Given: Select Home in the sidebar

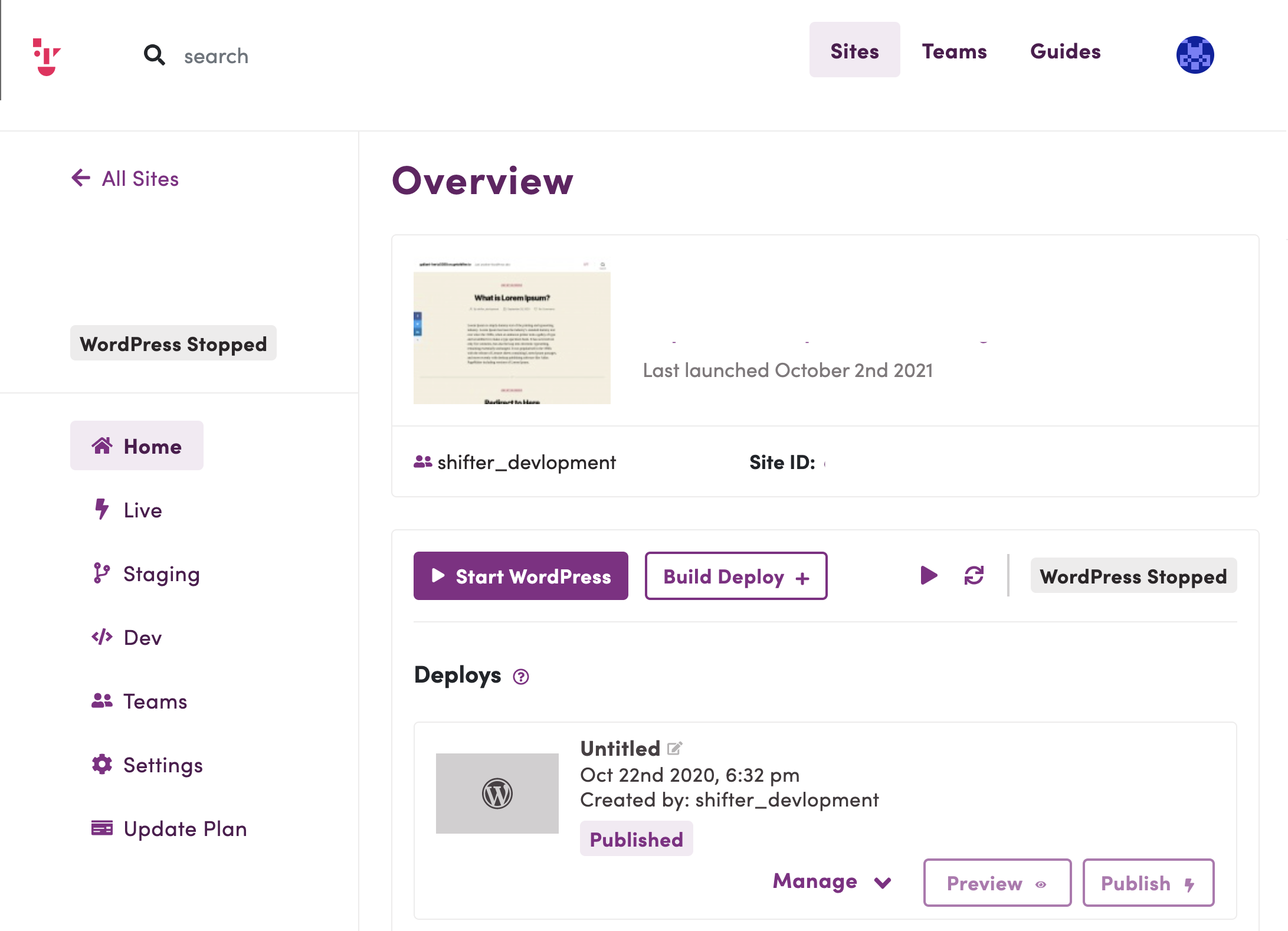Looking at the screenshot, I should pos(137,446).
